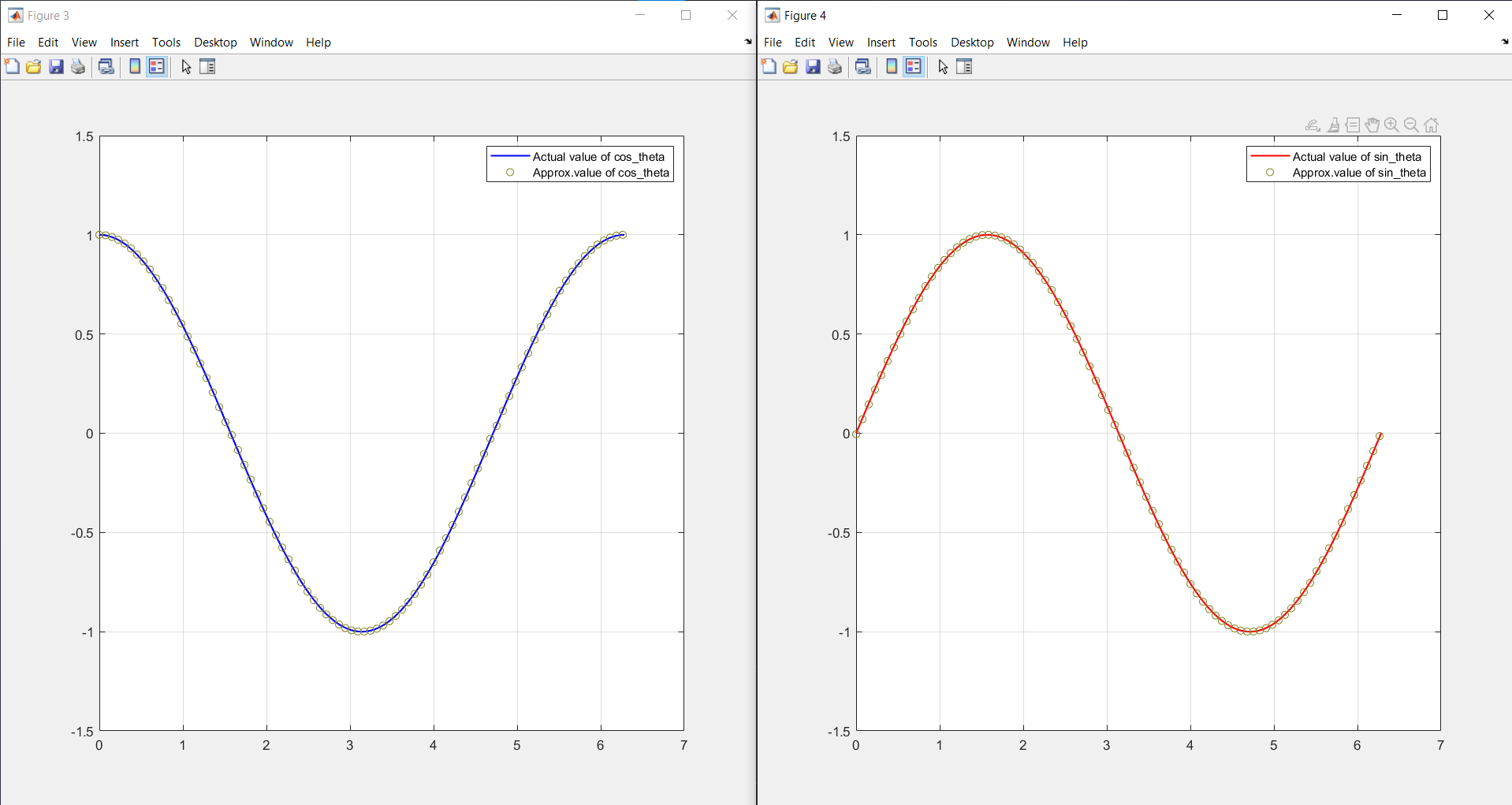Toggle the Insert Legend tool in Figure 4
Viewport: 1512px width, 805px height.
click(x=914, y=66)
